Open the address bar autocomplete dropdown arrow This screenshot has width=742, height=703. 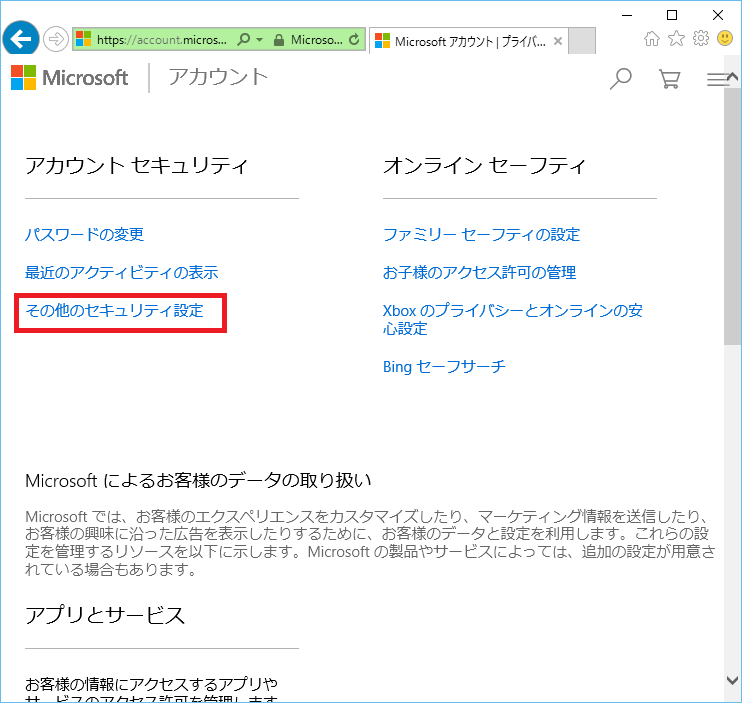[x=260, y=40]
